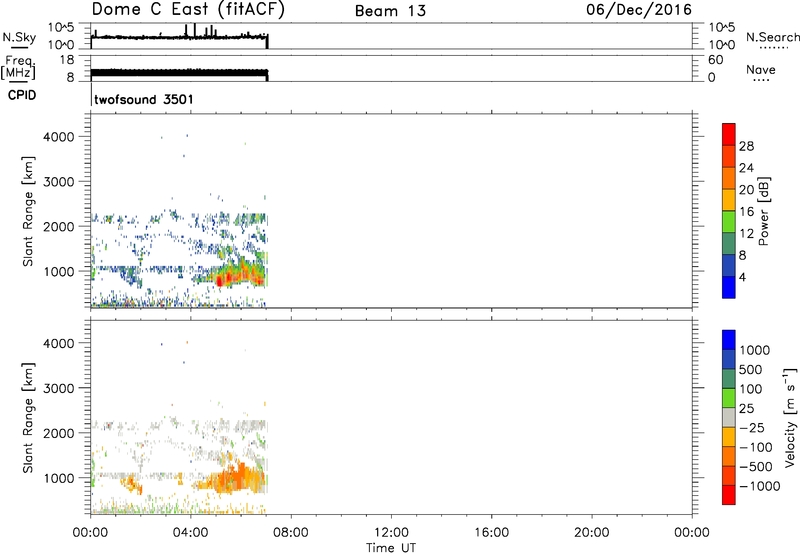
Task: Click the 'Beam 13' heading
Action: [390, 11]
